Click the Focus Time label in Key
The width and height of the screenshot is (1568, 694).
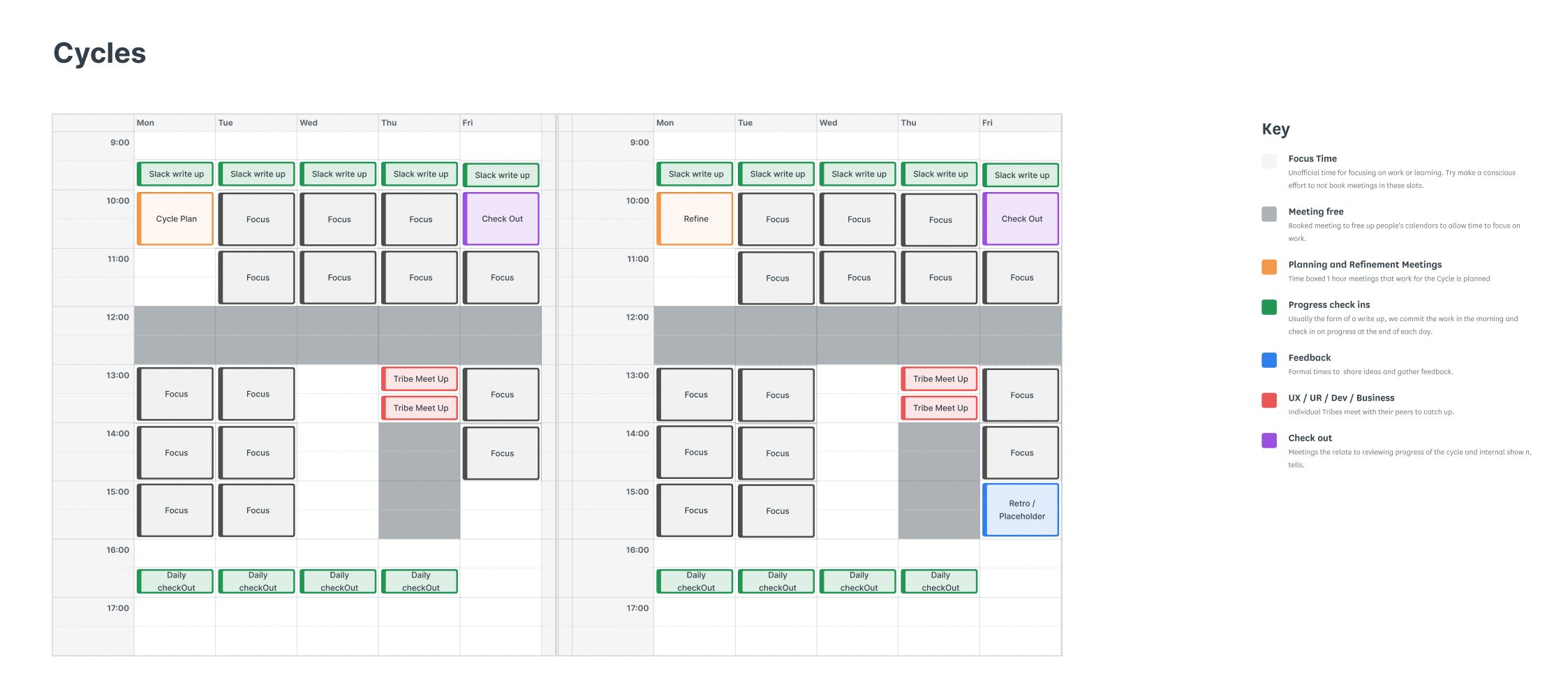point(1312,158)
